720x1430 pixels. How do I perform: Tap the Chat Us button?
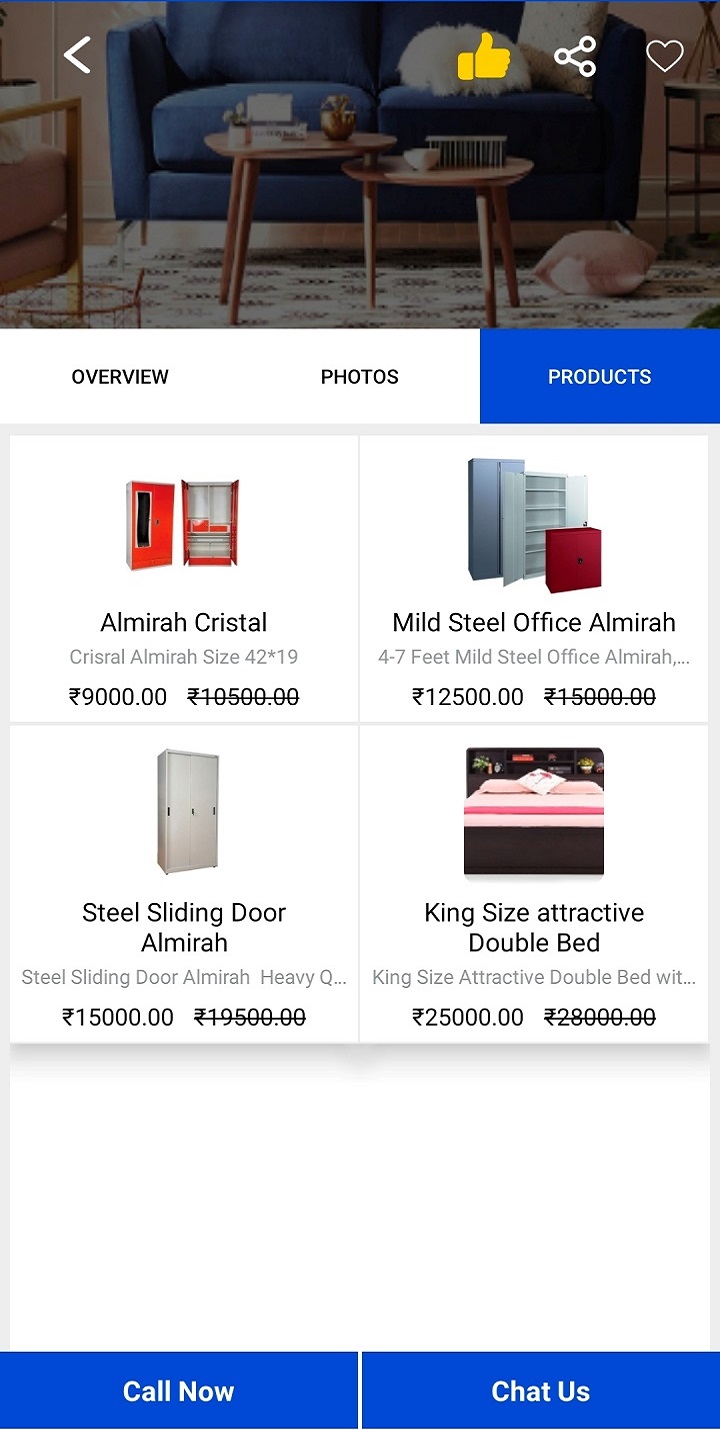[x=541, y=1391]
